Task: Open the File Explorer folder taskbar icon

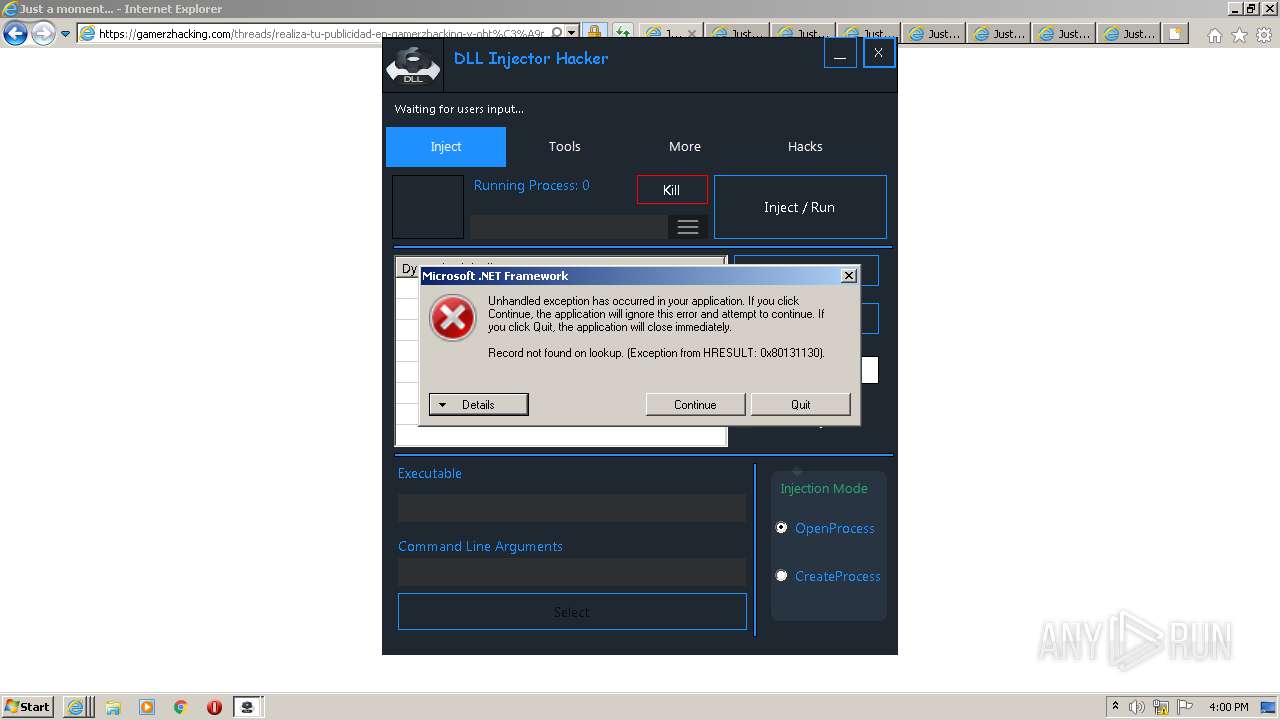Action: tap(113, 707)
